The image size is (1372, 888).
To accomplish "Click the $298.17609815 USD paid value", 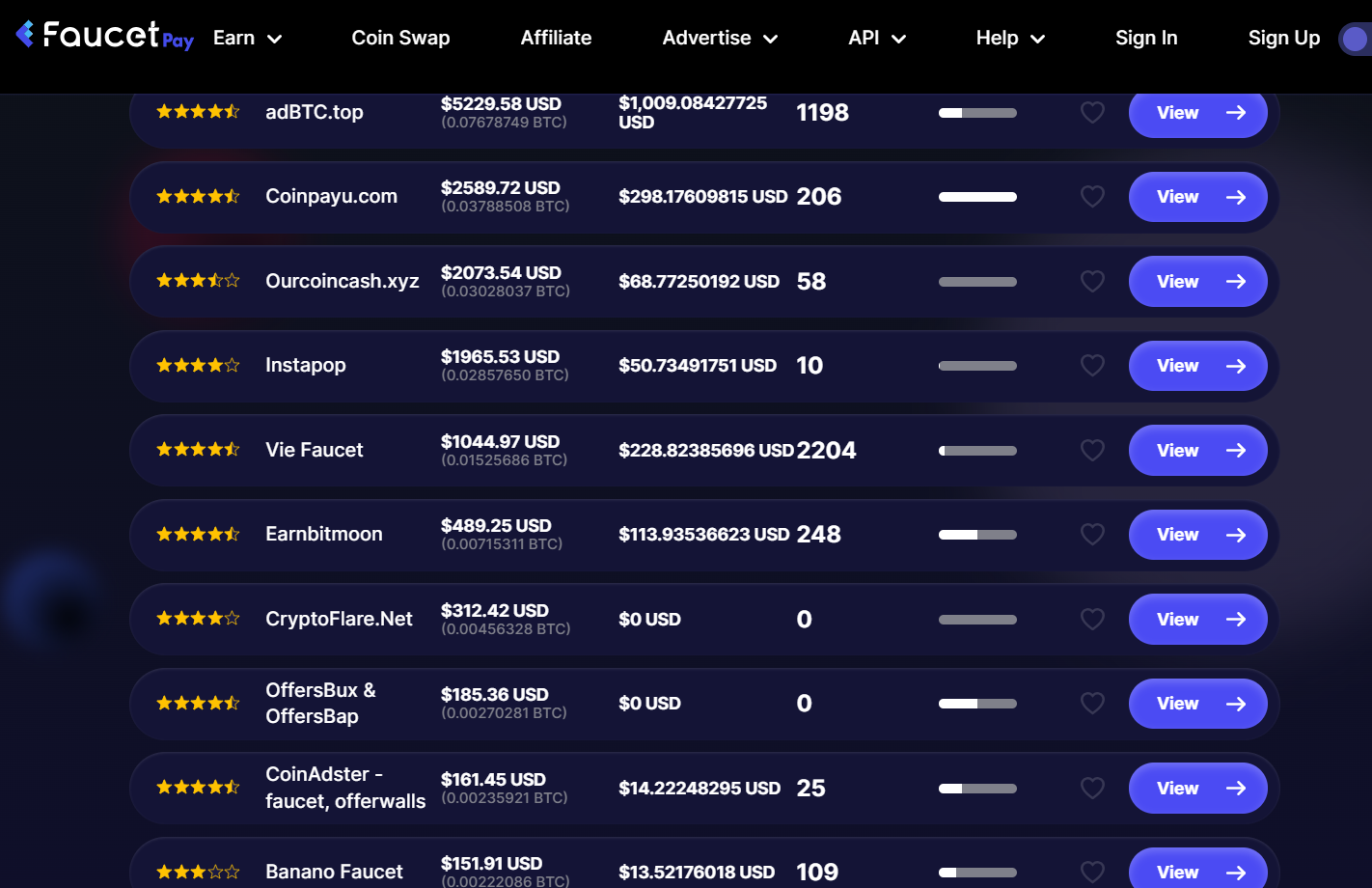I will [703, 197].
